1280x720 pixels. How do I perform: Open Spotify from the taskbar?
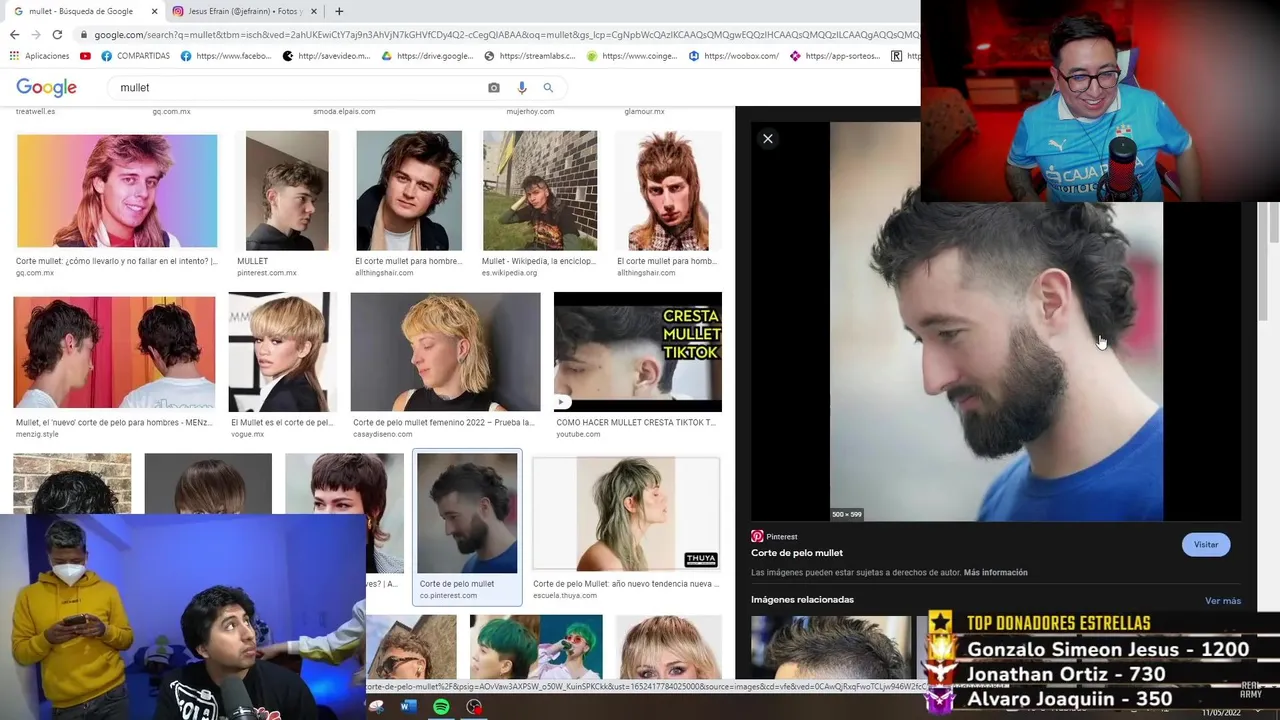coord(441,707)
